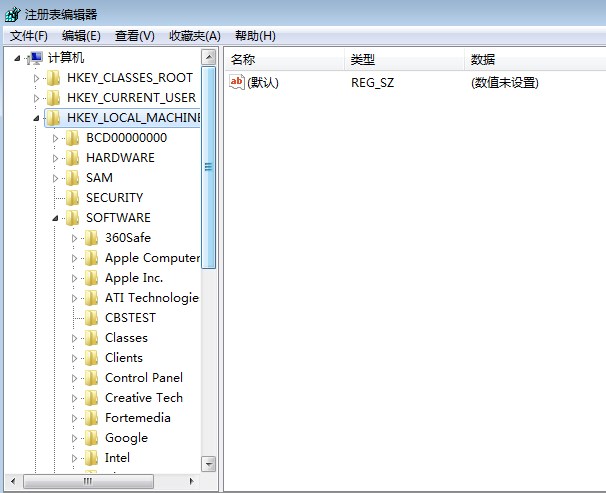Screen dimensions: 606x493
Task: Expand the HKEY_CURRENT_USER key
Action: [x=36, y=99]
